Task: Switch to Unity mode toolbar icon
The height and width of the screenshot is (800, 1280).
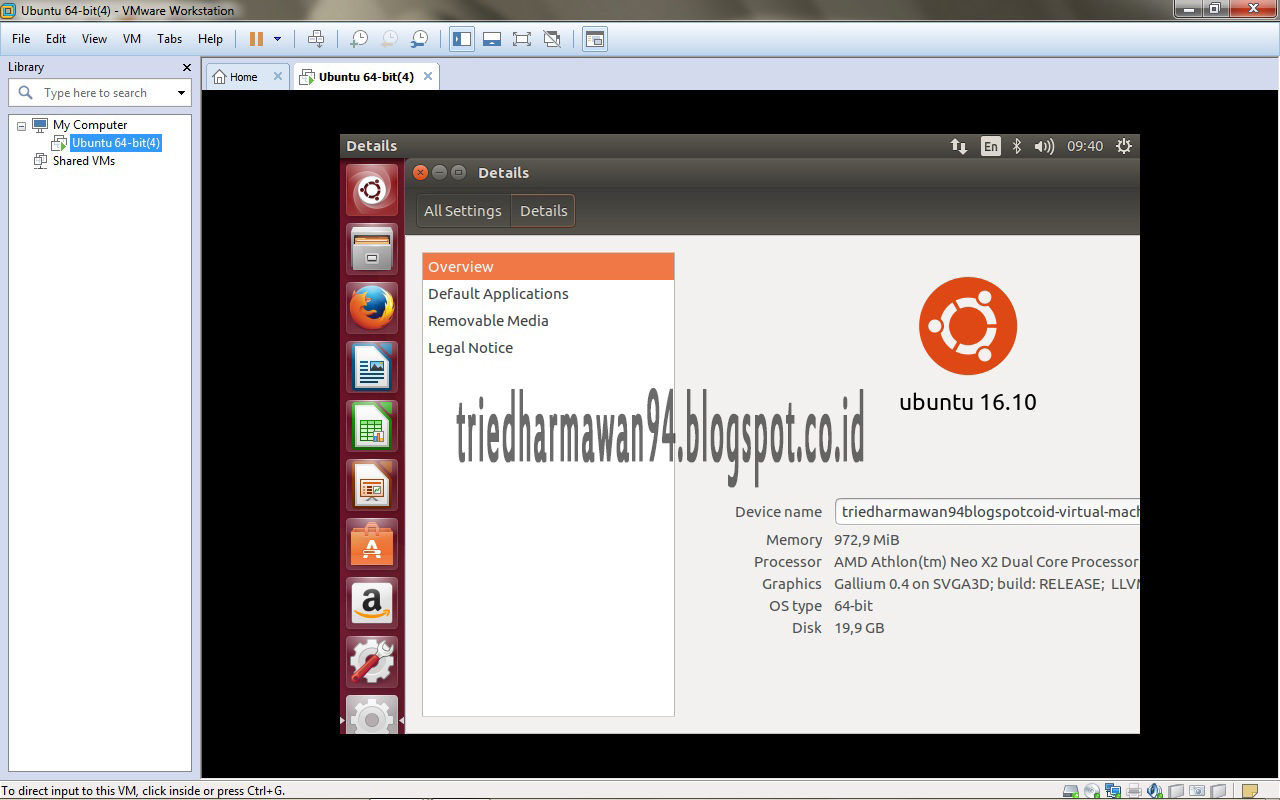Action: [x=552, y=39]
